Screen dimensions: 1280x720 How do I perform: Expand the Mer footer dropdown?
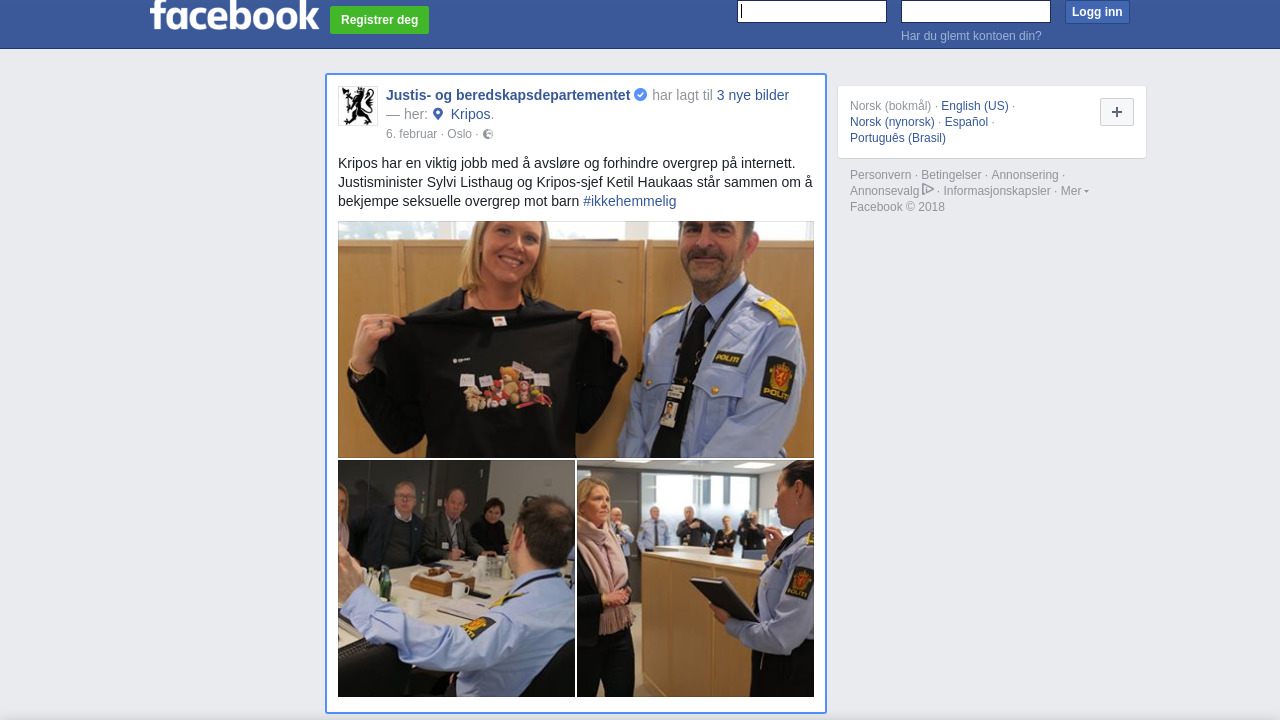click(1075, 191)
